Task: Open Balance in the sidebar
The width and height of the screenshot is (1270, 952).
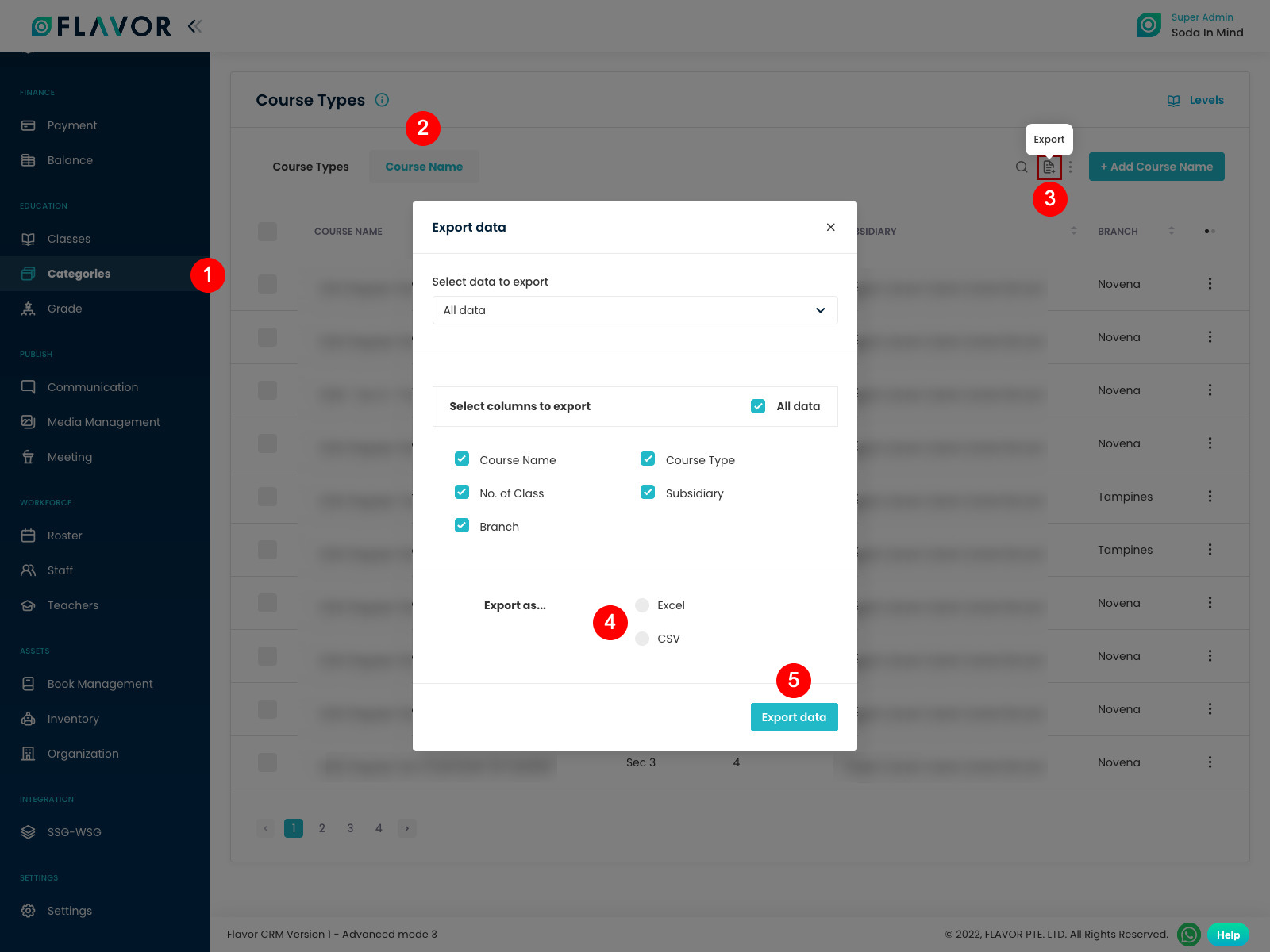Action: [70, 160]
